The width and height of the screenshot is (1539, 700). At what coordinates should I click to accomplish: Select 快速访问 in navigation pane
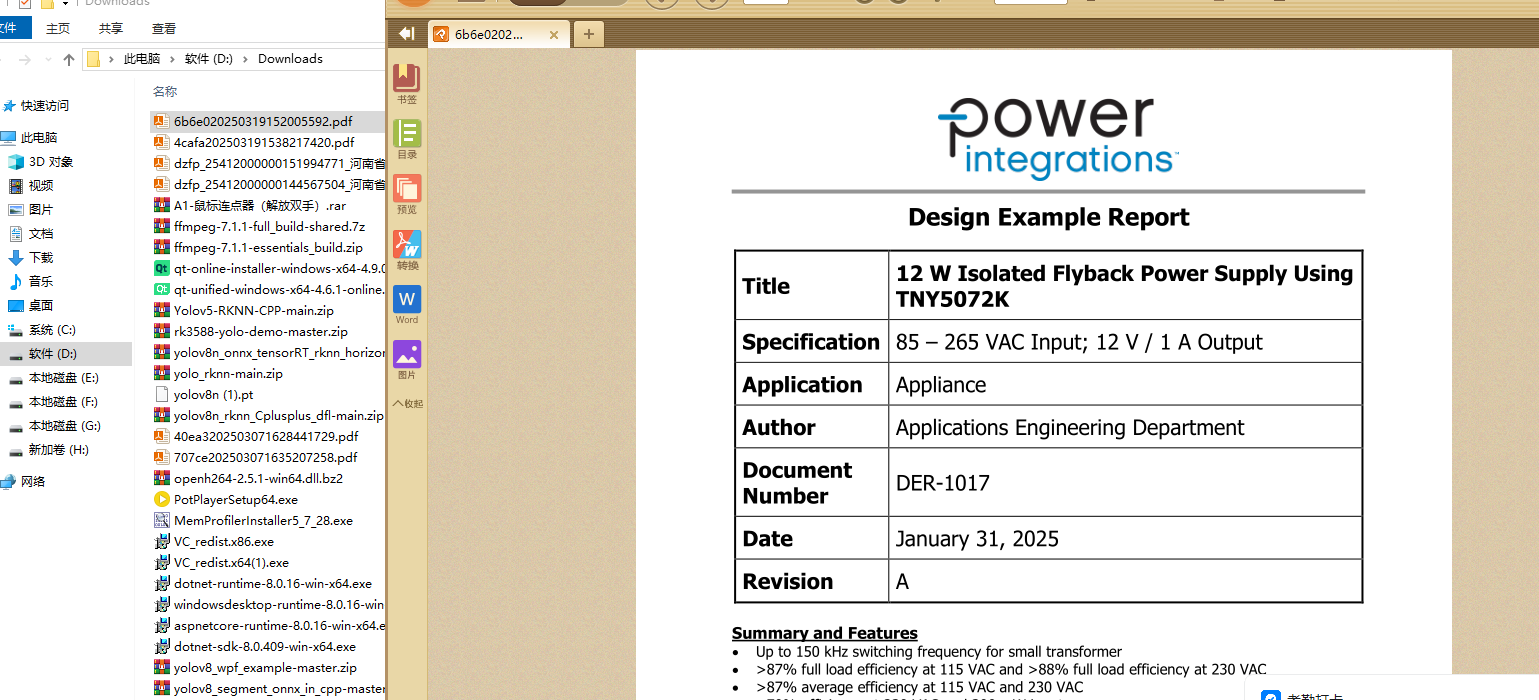44,106
